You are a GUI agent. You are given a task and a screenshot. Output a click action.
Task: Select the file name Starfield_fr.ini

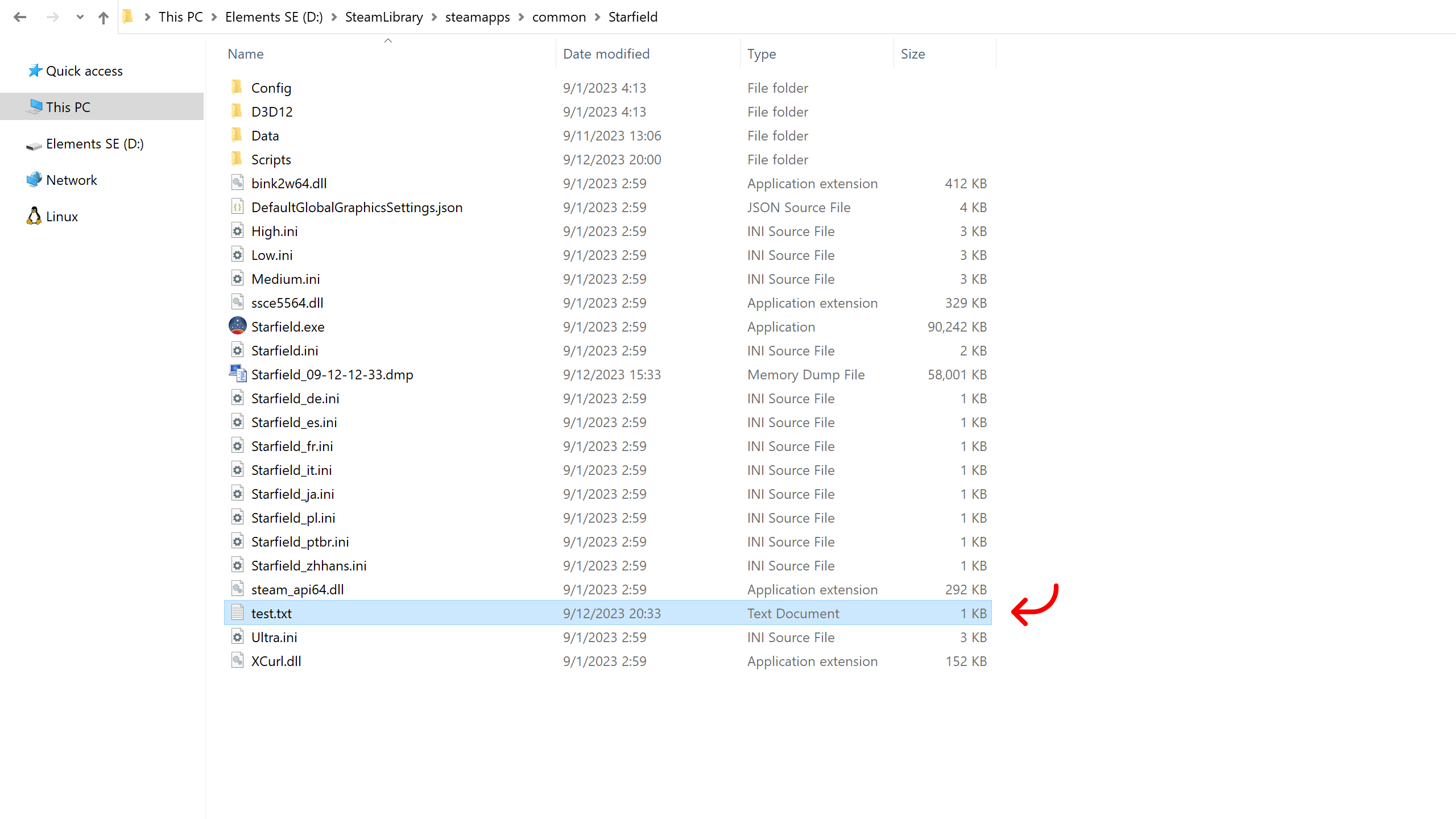point(292,446)
